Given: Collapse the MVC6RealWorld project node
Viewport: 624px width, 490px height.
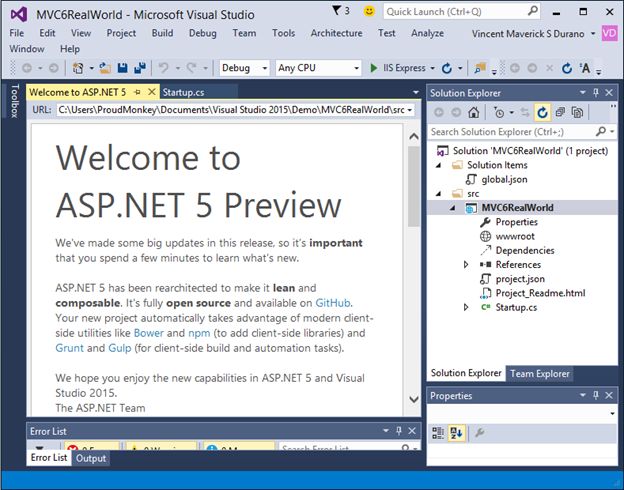Looking at the screenshot, I should click(x=452, y=208).
